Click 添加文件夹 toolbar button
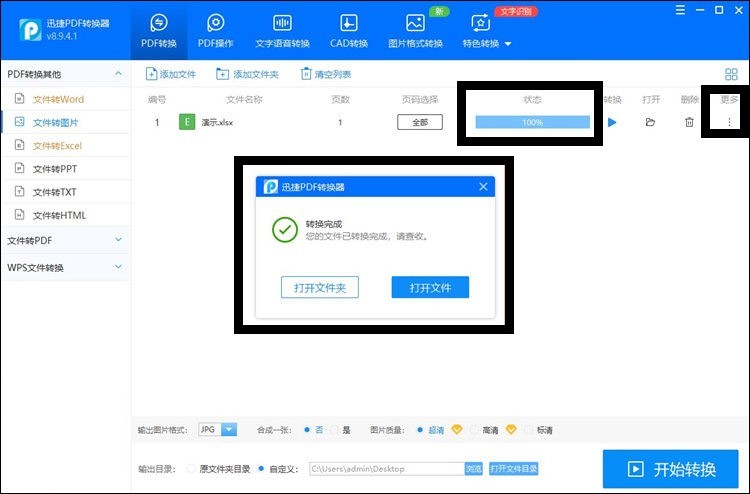Viewport: 750px width, 494px height. (247, 74)
